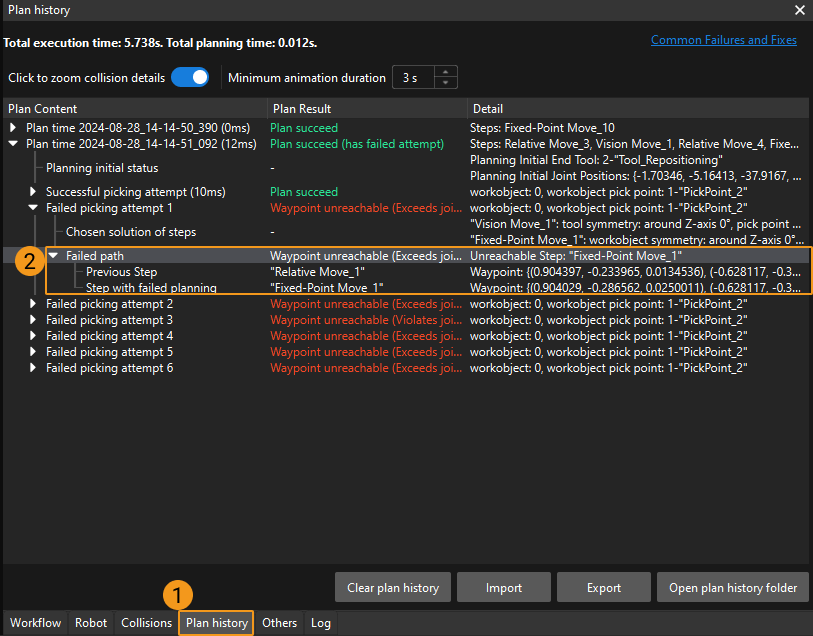Image resolution: width=813 pixels, height=636 pixels.
Task: Switch to the Collisions tab
Action: coord(147,623)
